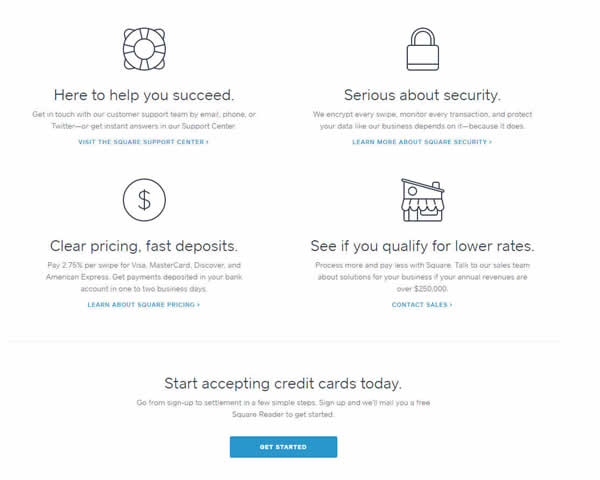Click the lifebuoy support icon
Viewport: 600px width, 480px height.
(144, 49)
